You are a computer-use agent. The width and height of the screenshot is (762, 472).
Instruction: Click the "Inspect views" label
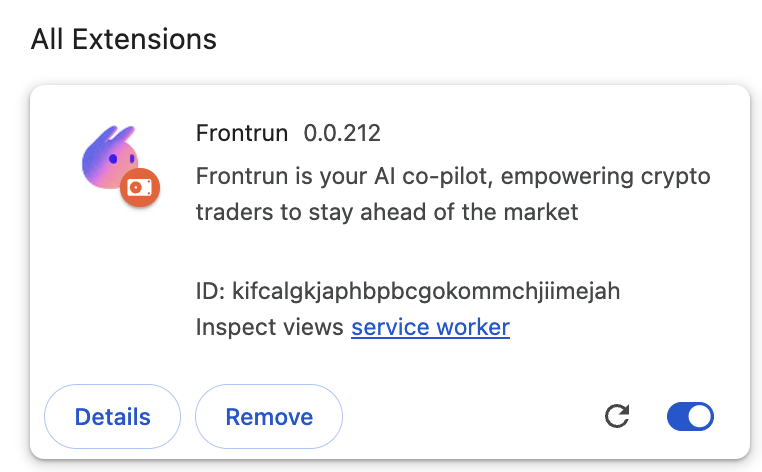pos(270,327)
